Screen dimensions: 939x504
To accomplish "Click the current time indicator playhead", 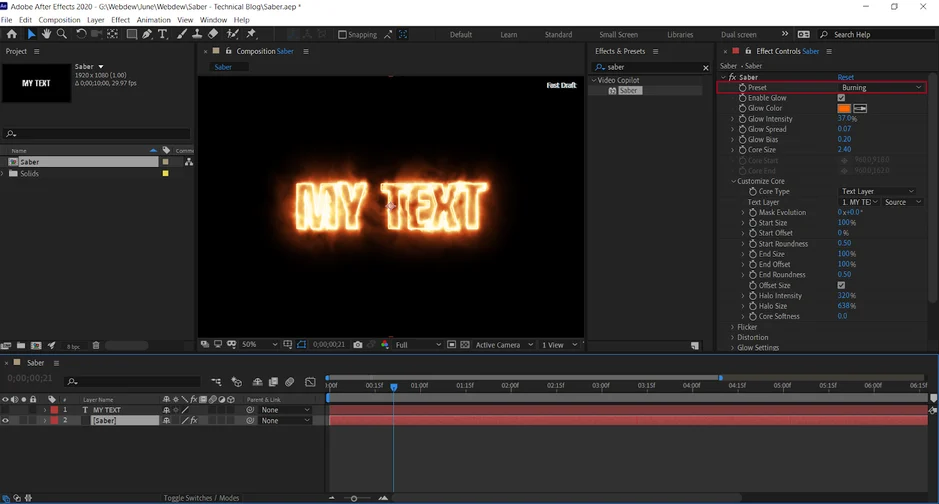I will coord(393,387).
